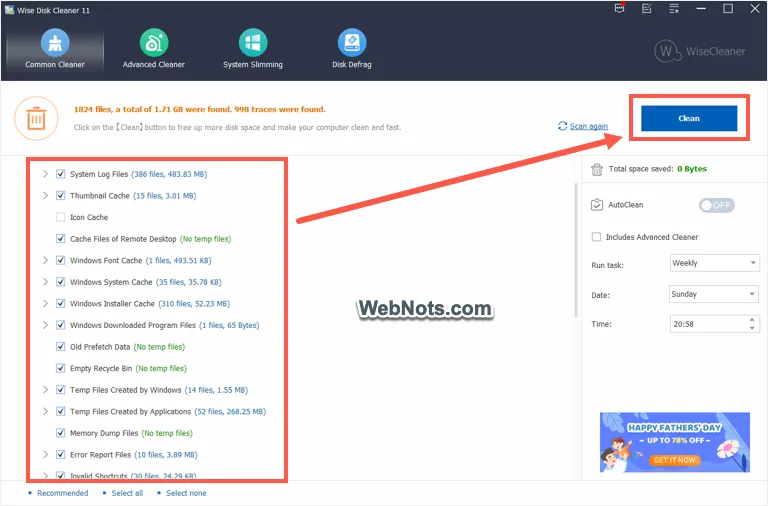
Task: Open the Common Cleaner tab
Action: (55, 49)
